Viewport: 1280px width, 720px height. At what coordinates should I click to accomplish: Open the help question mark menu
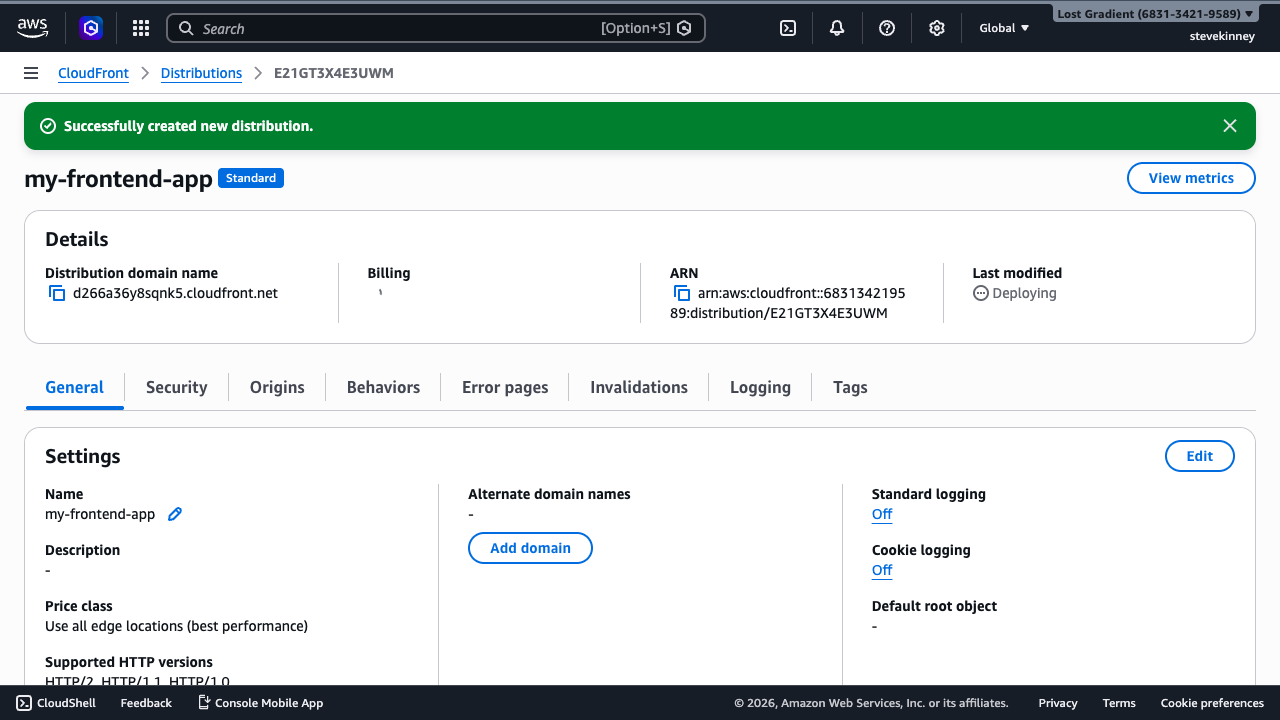(887, 28)
